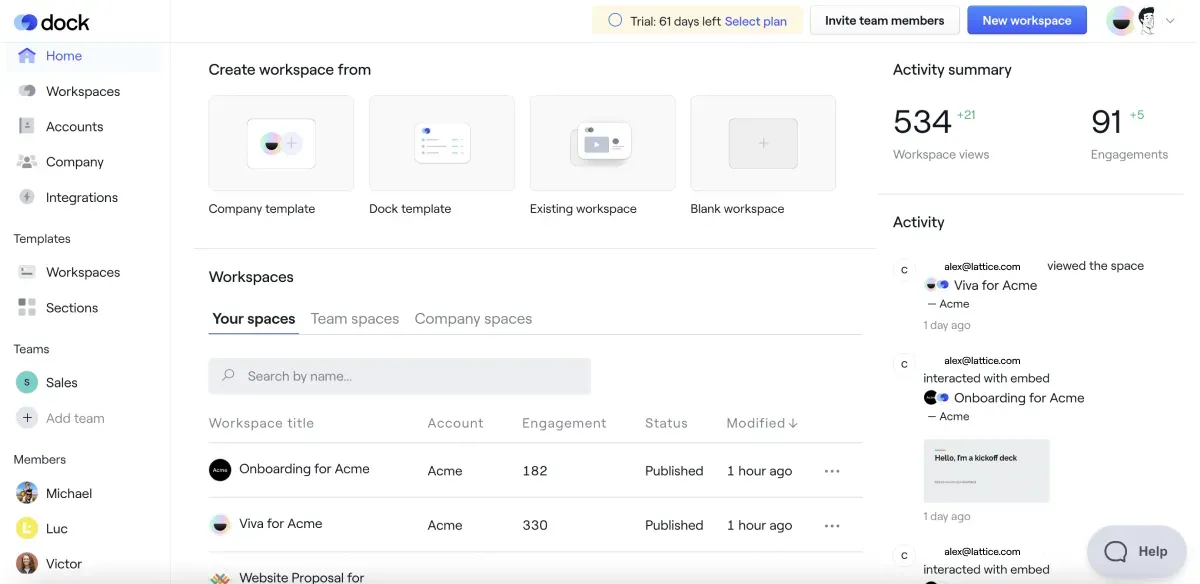Open Accounts icon in sidebar
Viewport: 1200px width, 584px height.
[27, 126]
